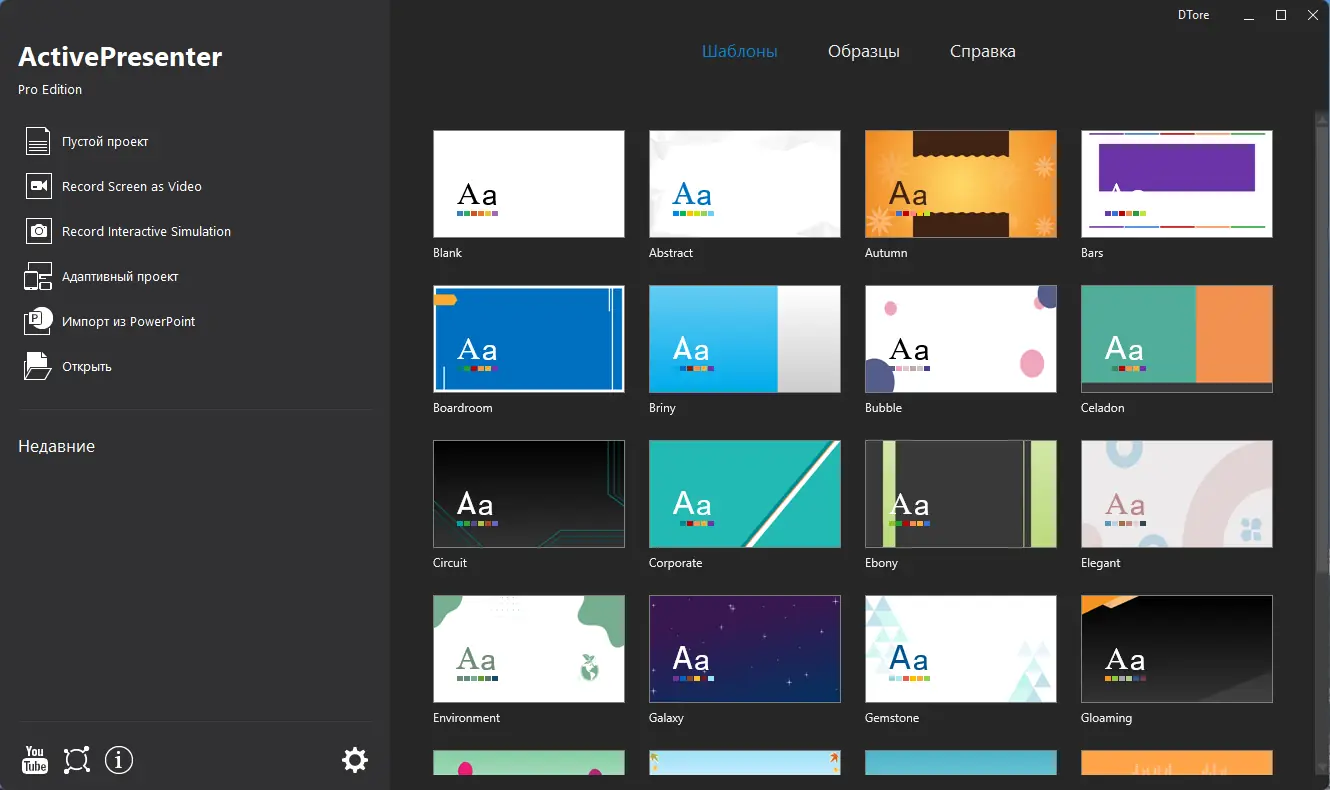Image resolution: width=1330 pixels, height=790 pixels.
Task: Open the info about icon
Action: click(x=119, y=760)
